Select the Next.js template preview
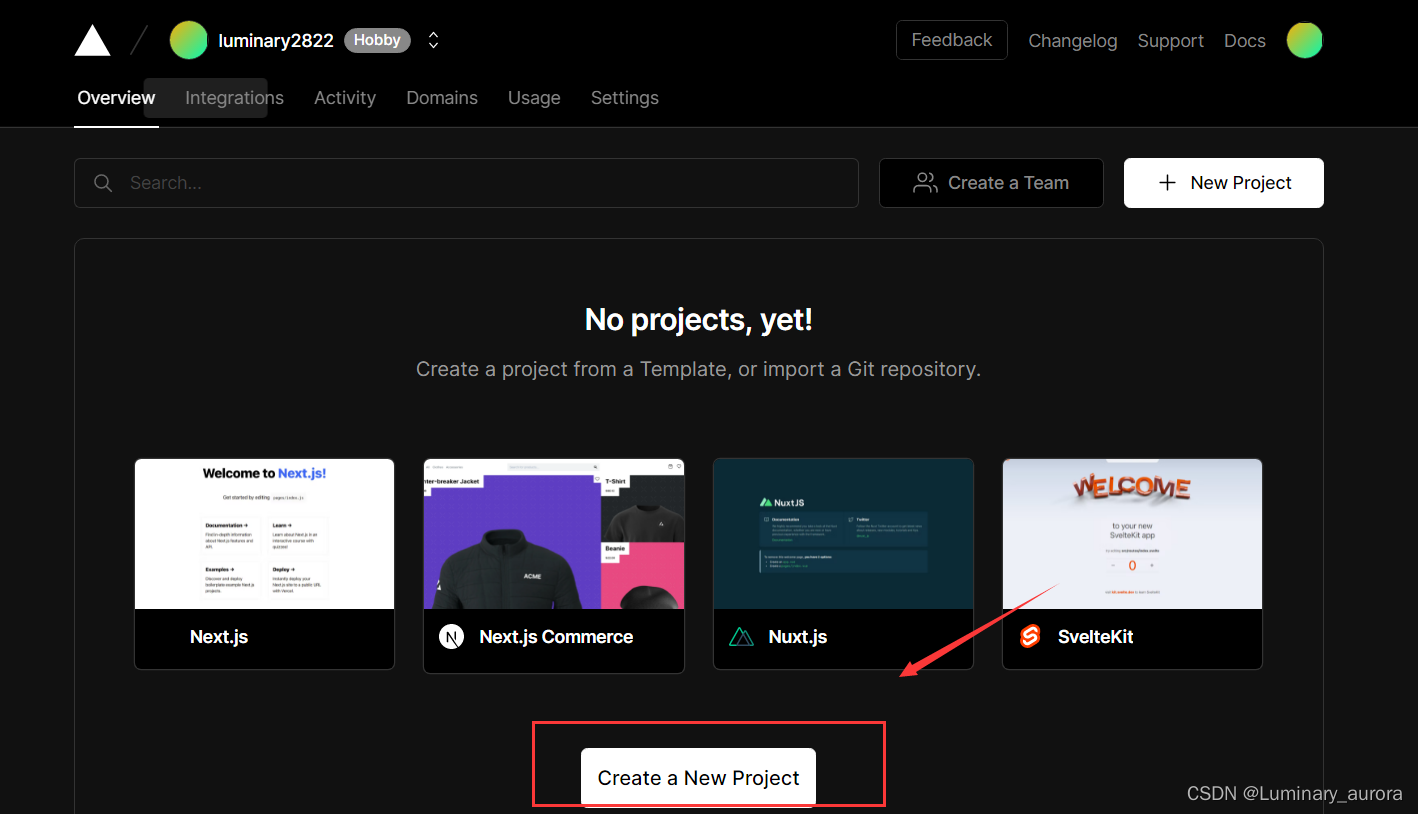The width and height of the screenshot is (1418, 814). 264,534
